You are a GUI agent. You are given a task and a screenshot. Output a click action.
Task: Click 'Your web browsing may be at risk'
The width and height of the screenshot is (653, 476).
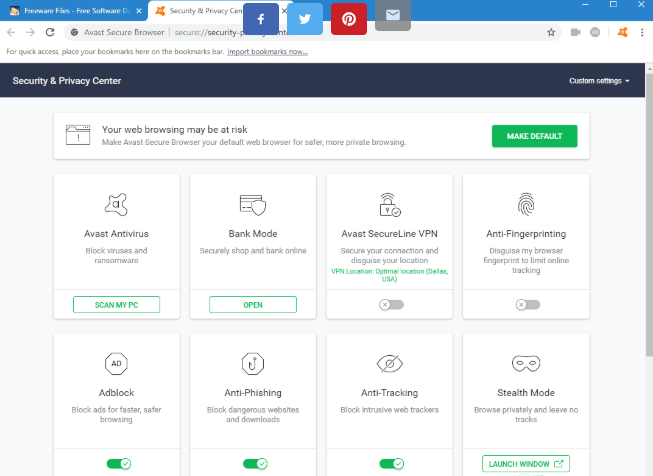pyautogui.click(x=174, y=130)
